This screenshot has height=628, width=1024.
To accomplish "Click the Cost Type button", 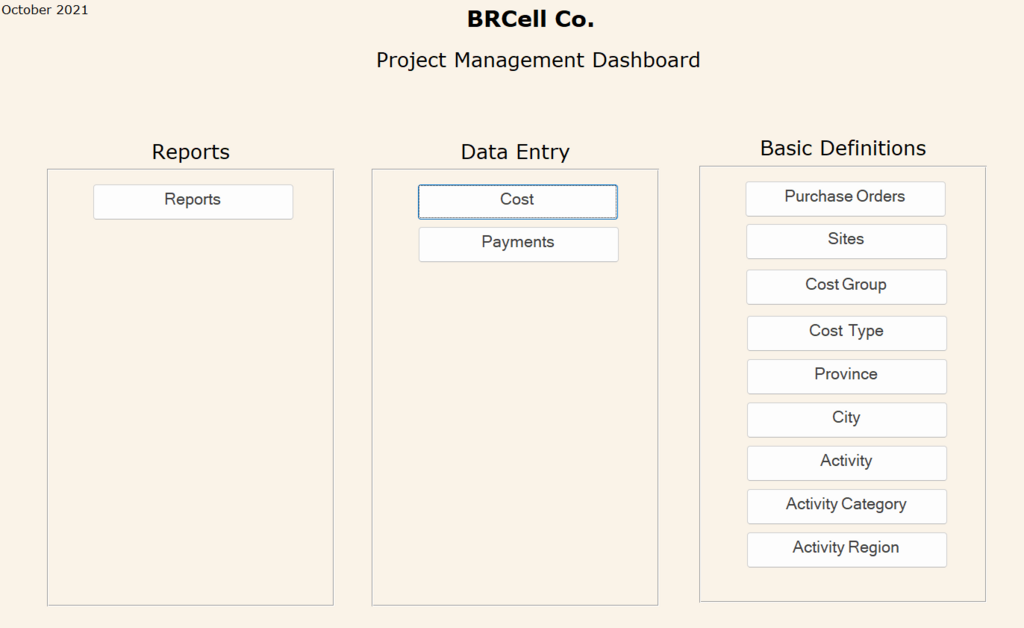I will (846, 332).
